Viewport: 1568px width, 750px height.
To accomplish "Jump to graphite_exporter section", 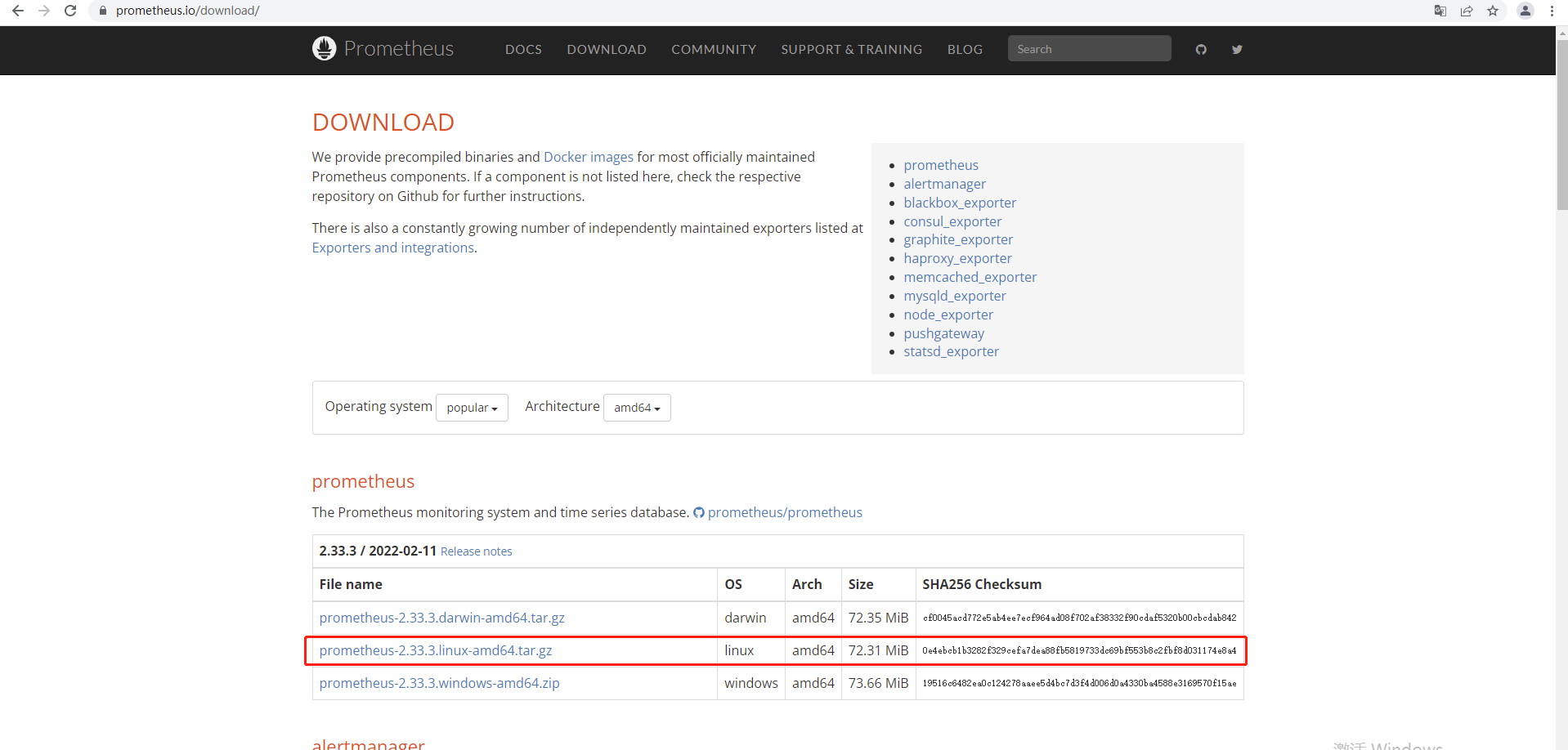I will [958, 239].
